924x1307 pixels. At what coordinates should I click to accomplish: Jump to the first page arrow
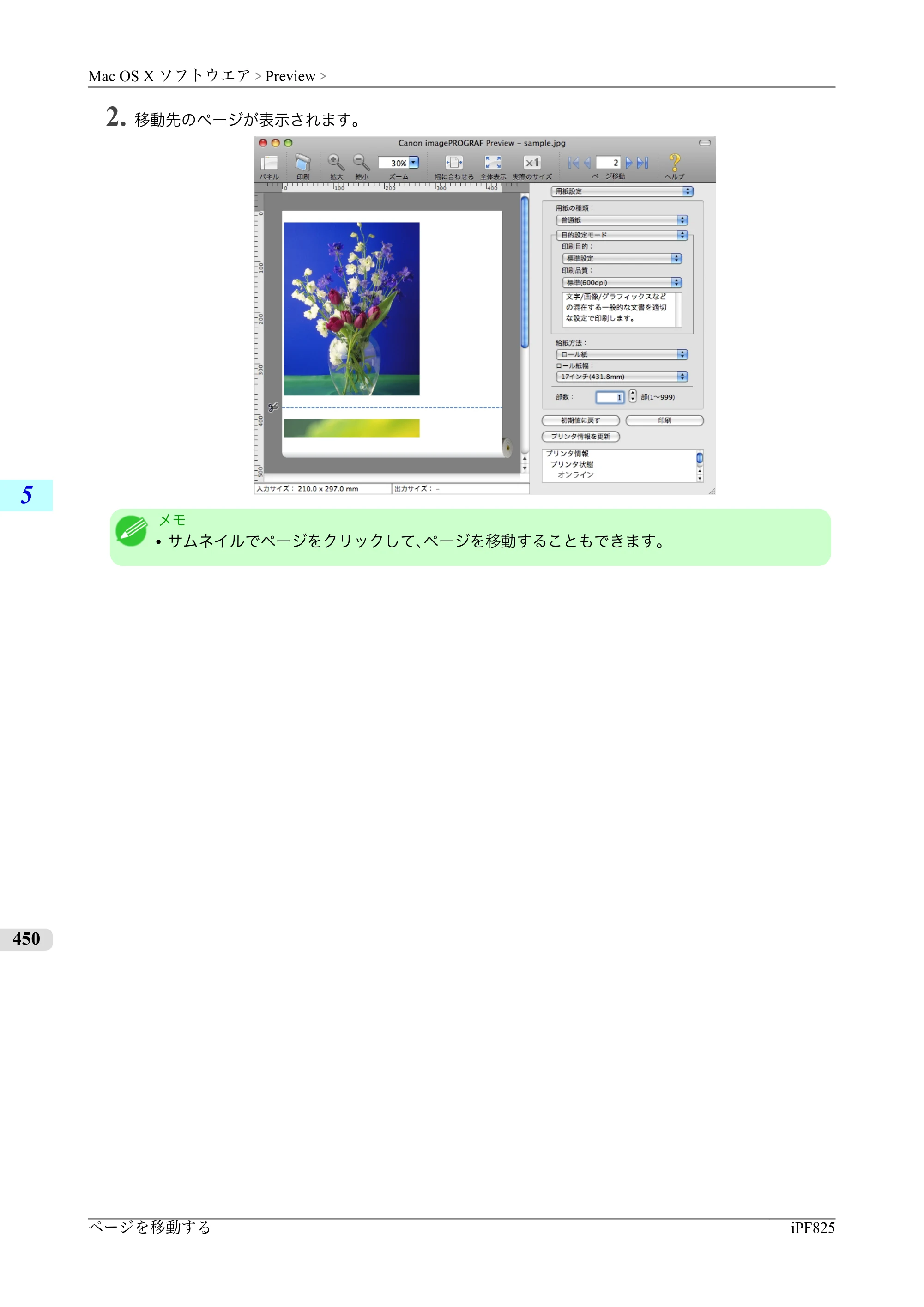574,164
